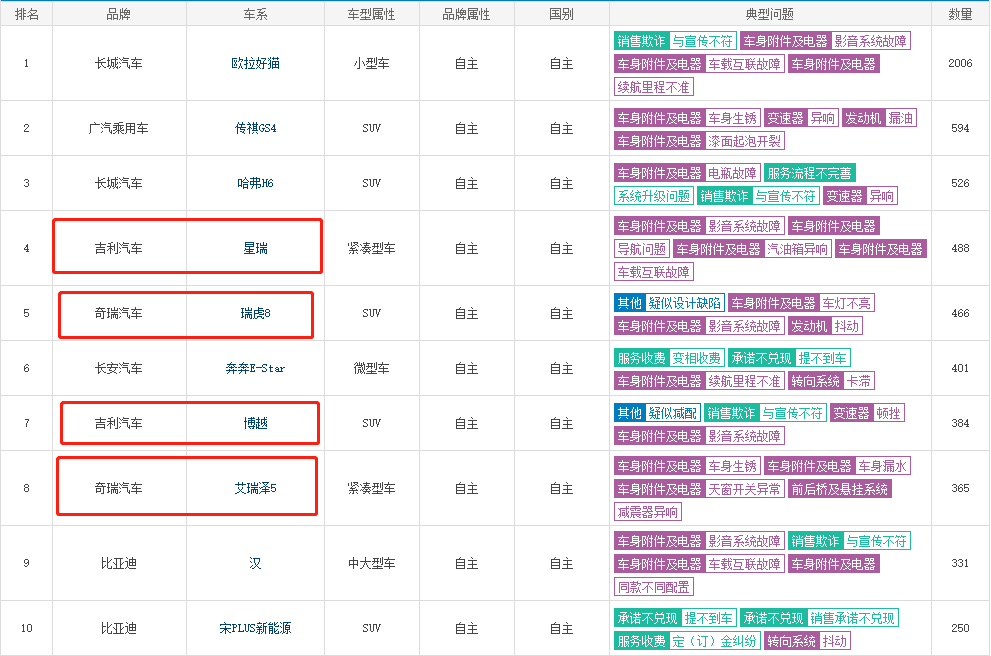Open the 汉 car series link
The width and height of the screenshot is (991, 656).
(255, 564)
